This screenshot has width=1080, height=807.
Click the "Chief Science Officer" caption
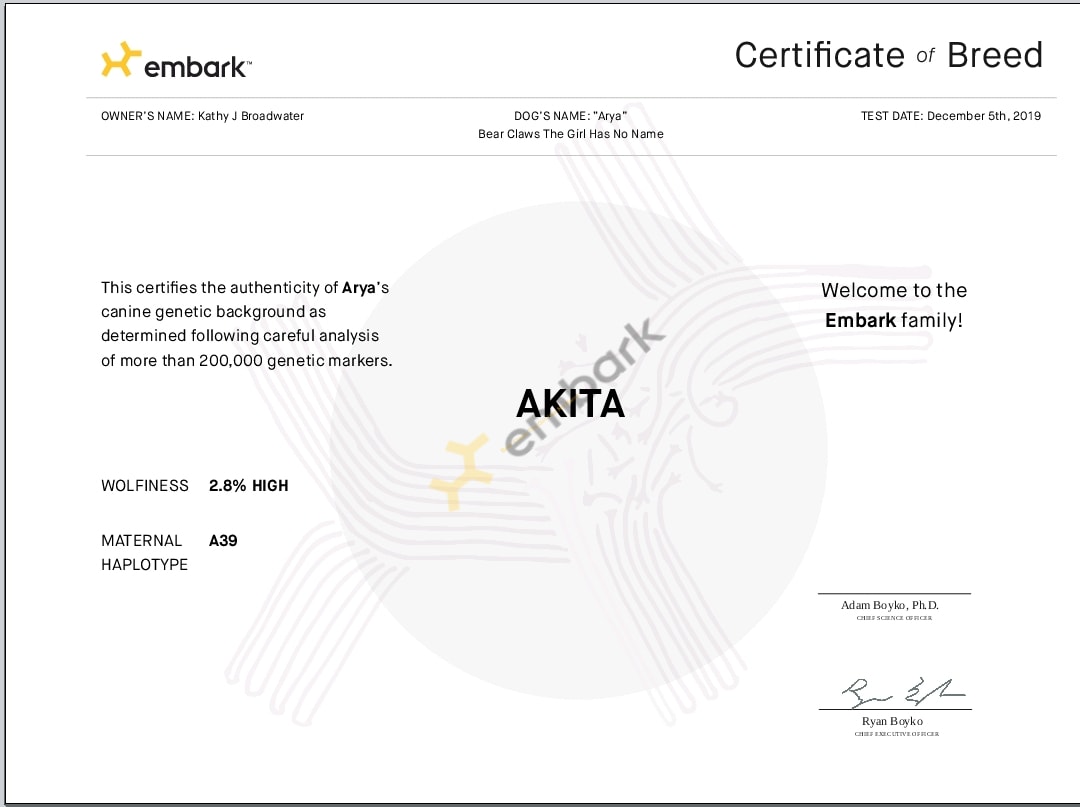tap(894, 618)
